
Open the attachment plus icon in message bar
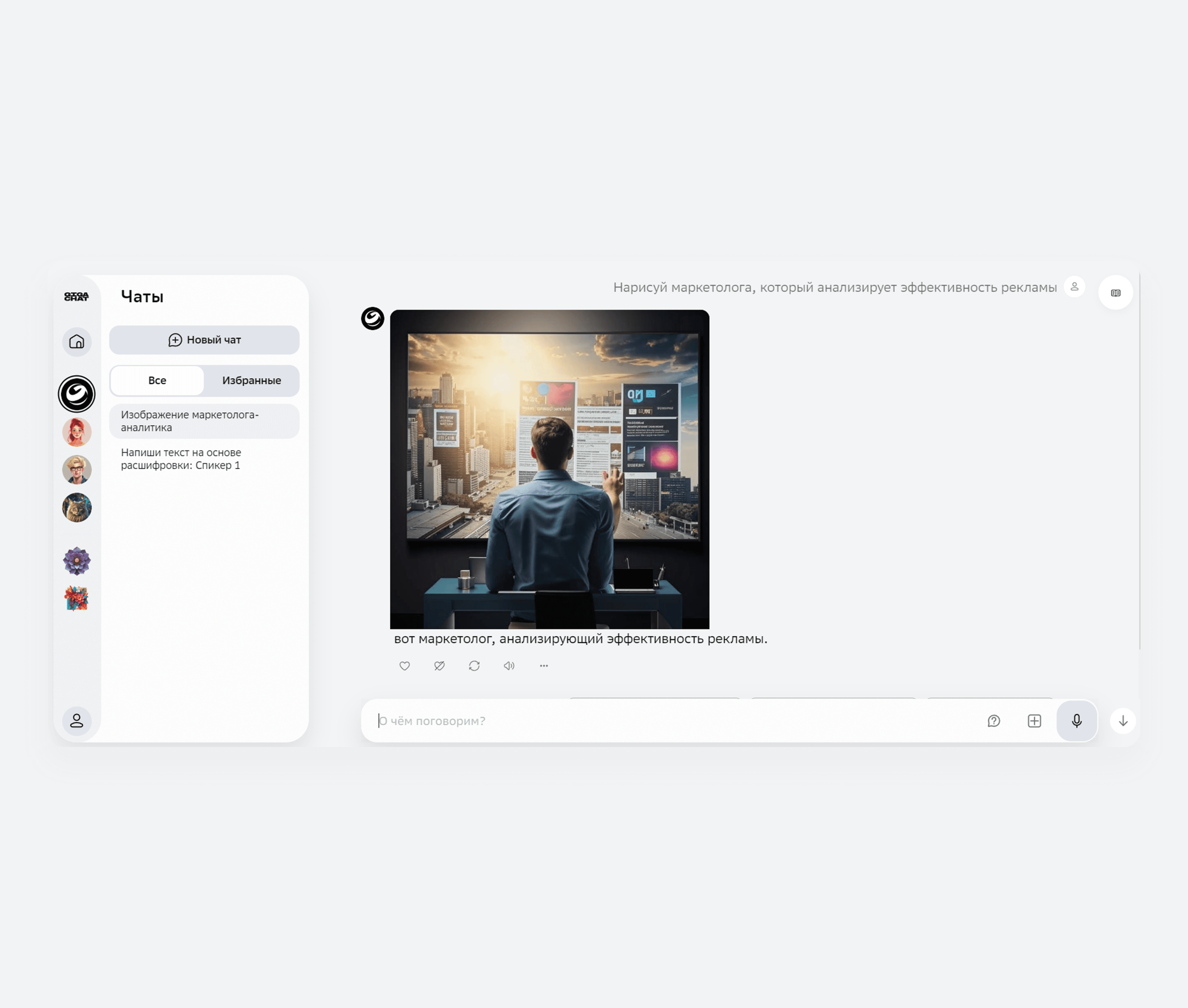[1034, 721]
